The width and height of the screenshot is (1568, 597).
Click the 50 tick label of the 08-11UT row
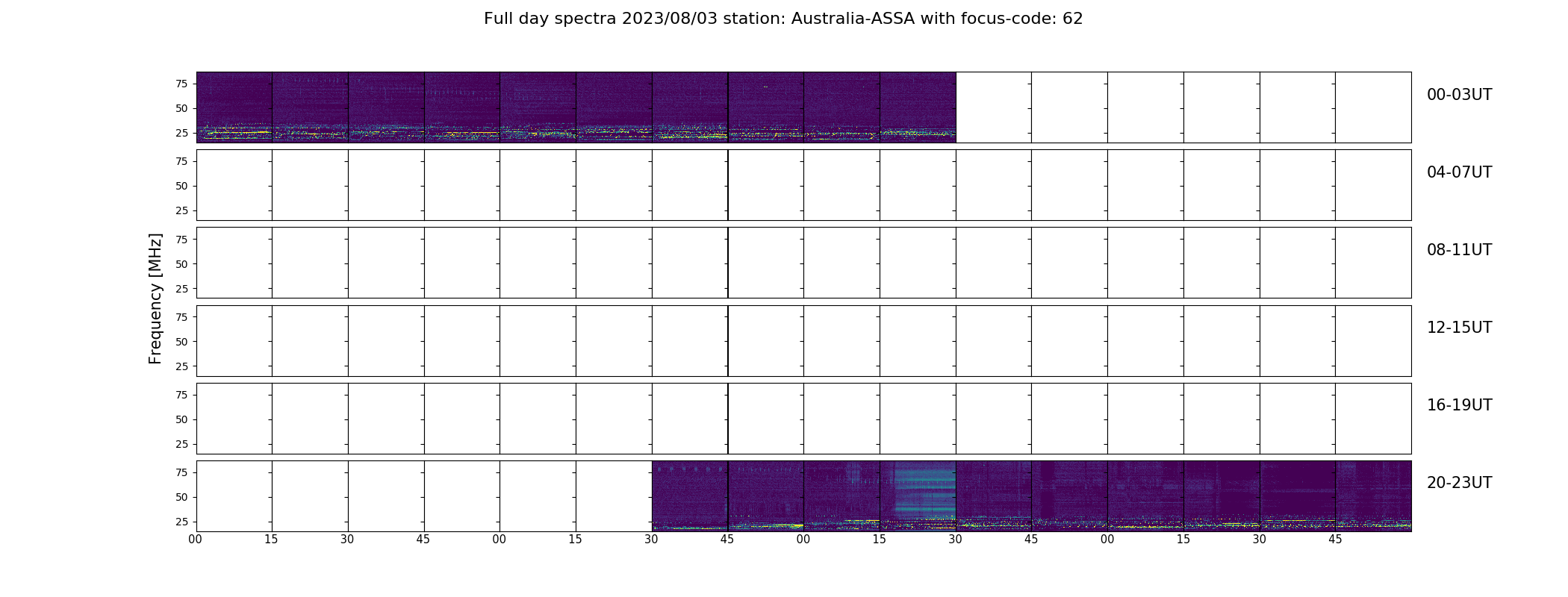[x=181, y=264]
